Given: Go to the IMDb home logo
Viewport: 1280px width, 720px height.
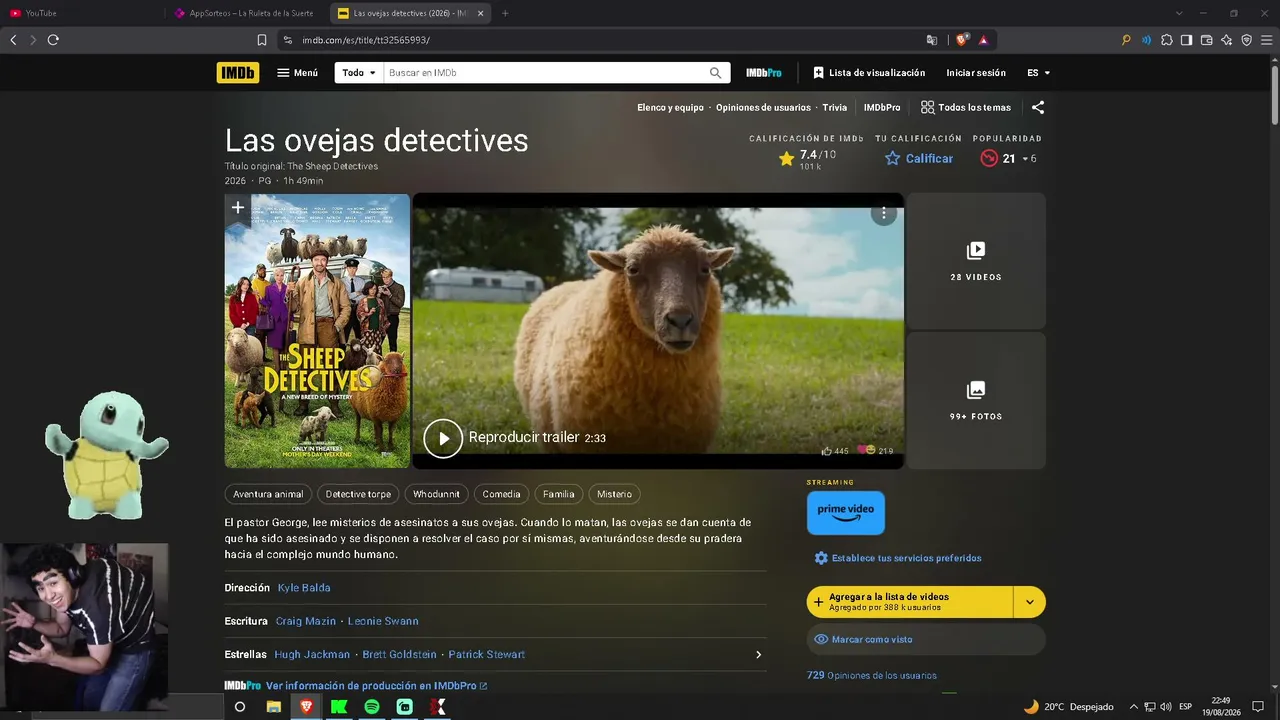Looking at the screenshot, I should click(237, 73).
